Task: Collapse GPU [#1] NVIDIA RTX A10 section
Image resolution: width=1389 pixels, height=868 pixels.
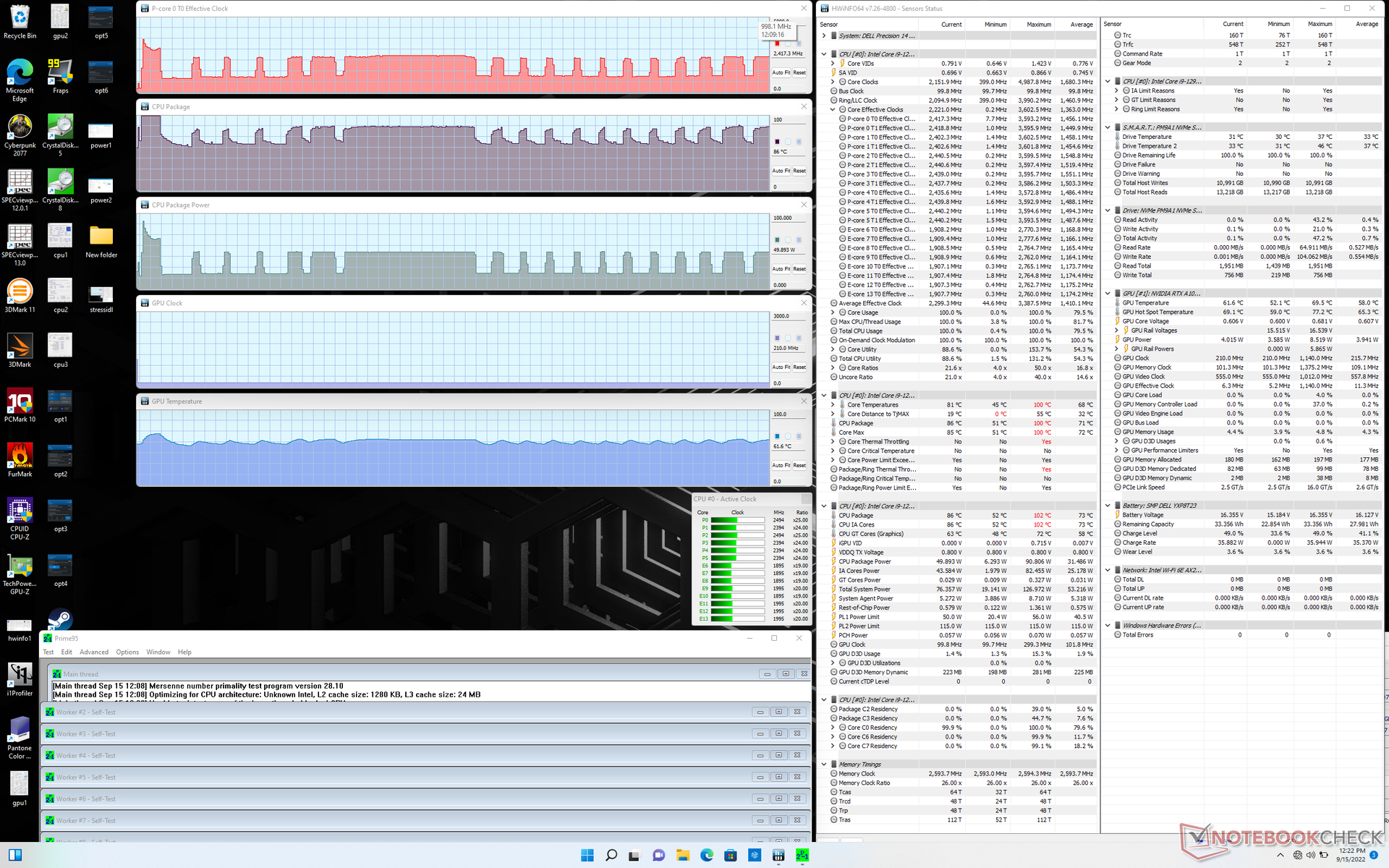Action: coord(1108,294)
